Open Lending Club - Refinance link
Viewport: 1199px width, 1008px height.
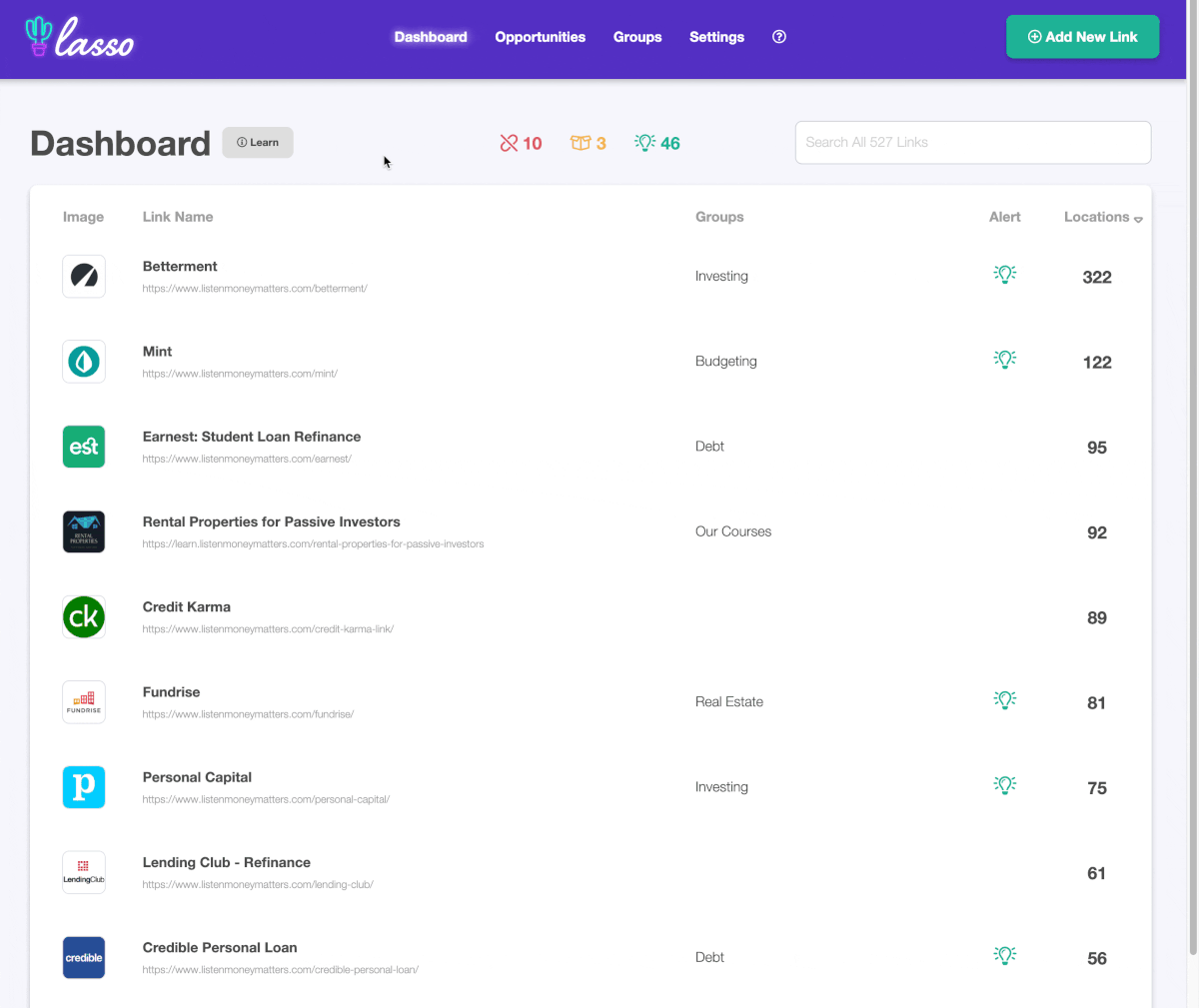227,862
